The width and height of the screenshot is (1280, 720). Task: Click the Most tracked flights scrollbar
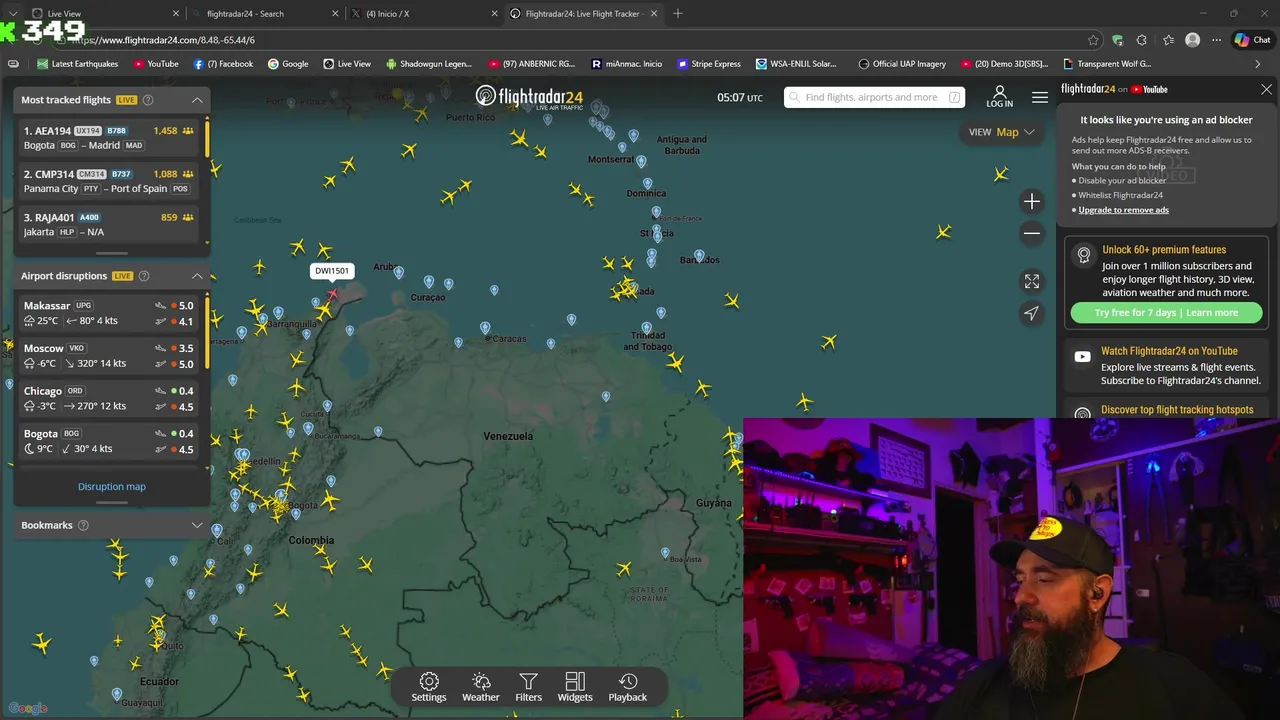207,137
